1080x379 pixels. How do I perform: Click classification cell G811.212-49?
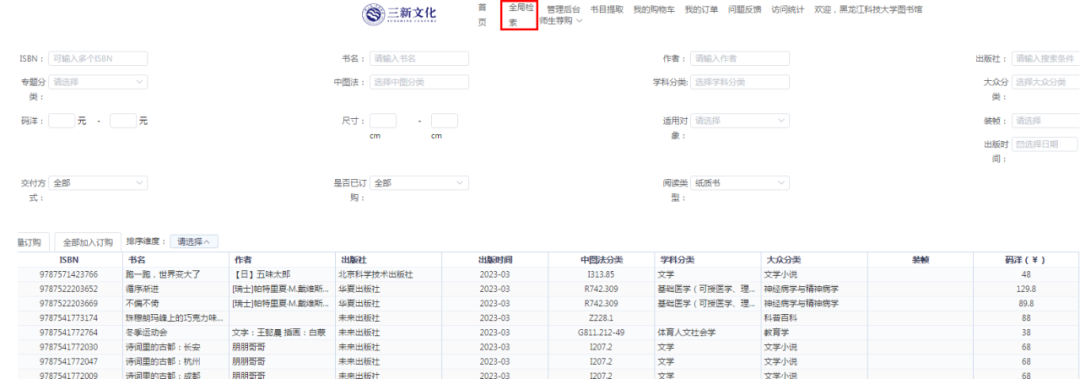(601, 332)
